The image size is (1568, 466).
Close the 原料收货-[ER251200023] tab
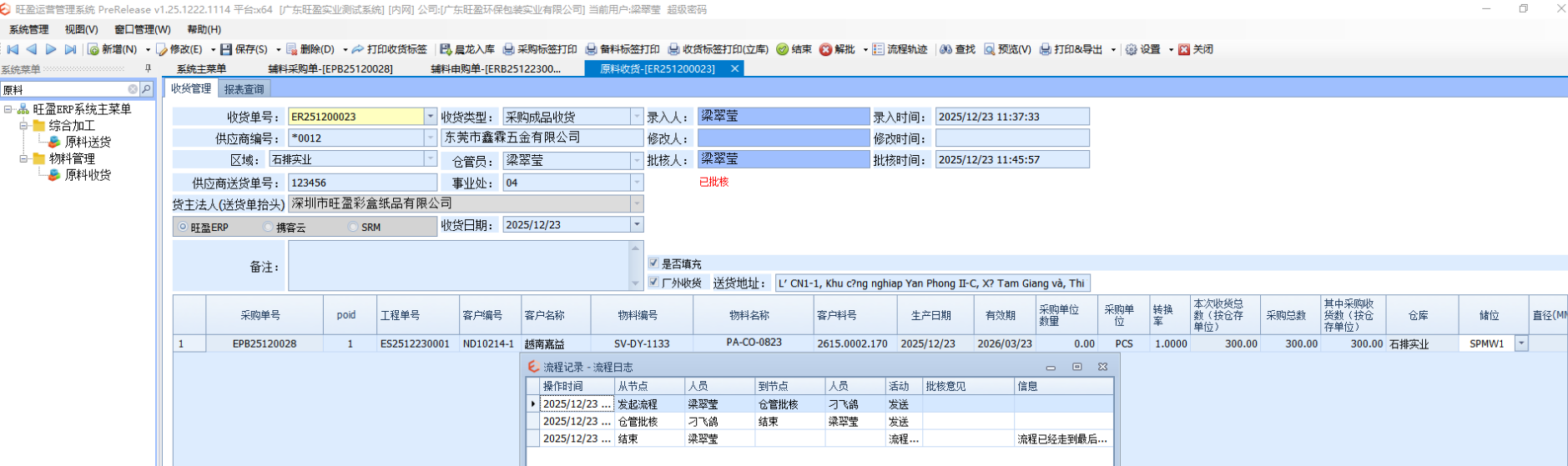point(735,68)
